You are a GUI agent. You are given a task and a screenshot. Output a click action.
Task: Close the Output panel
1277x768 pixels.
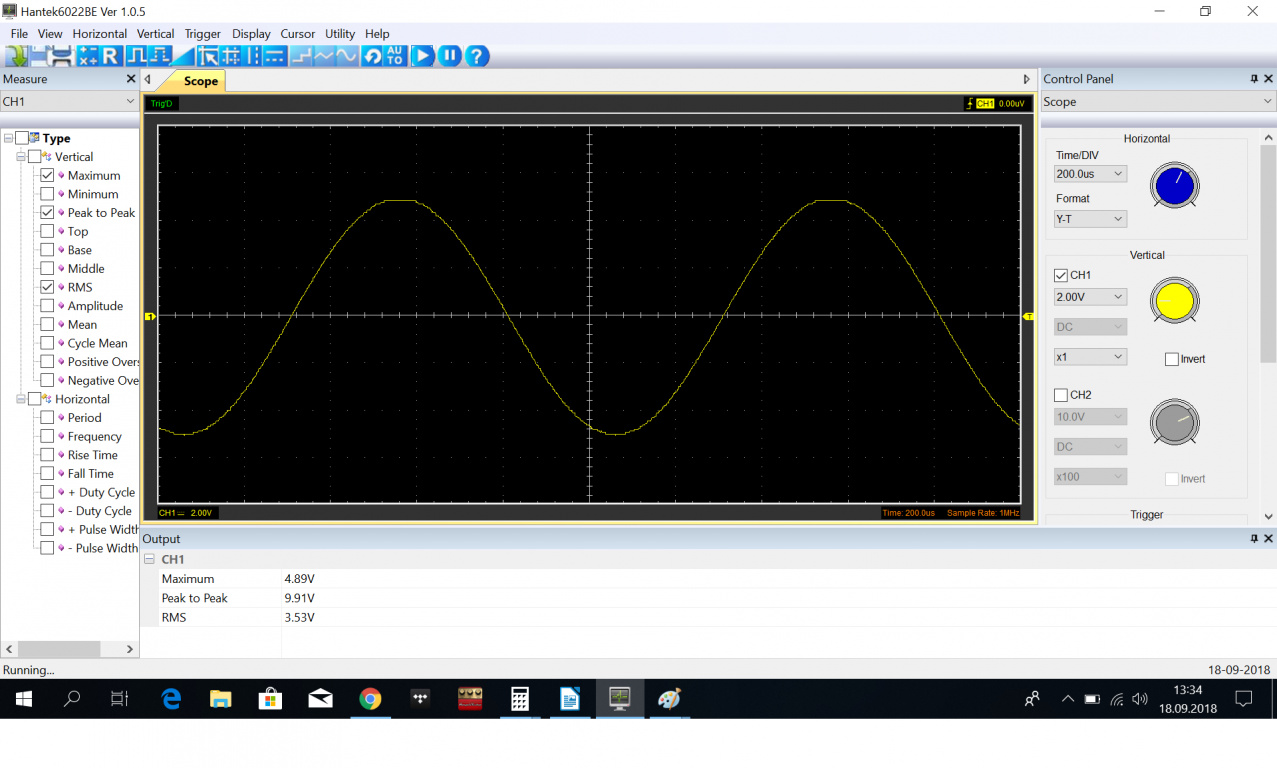[x=1269, y=539]
